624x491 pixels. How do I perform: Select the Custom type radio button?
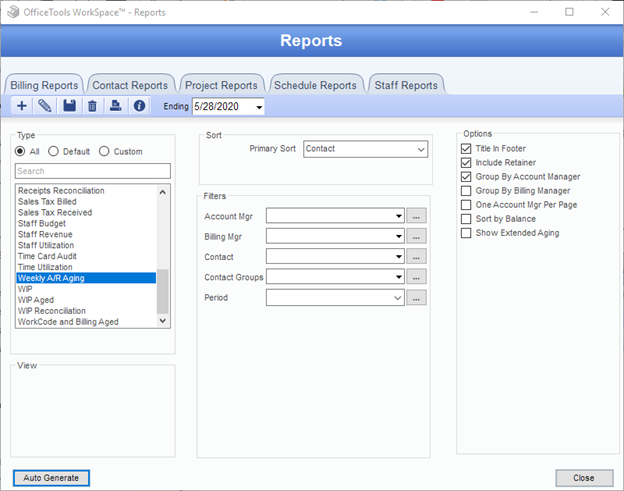104,151
